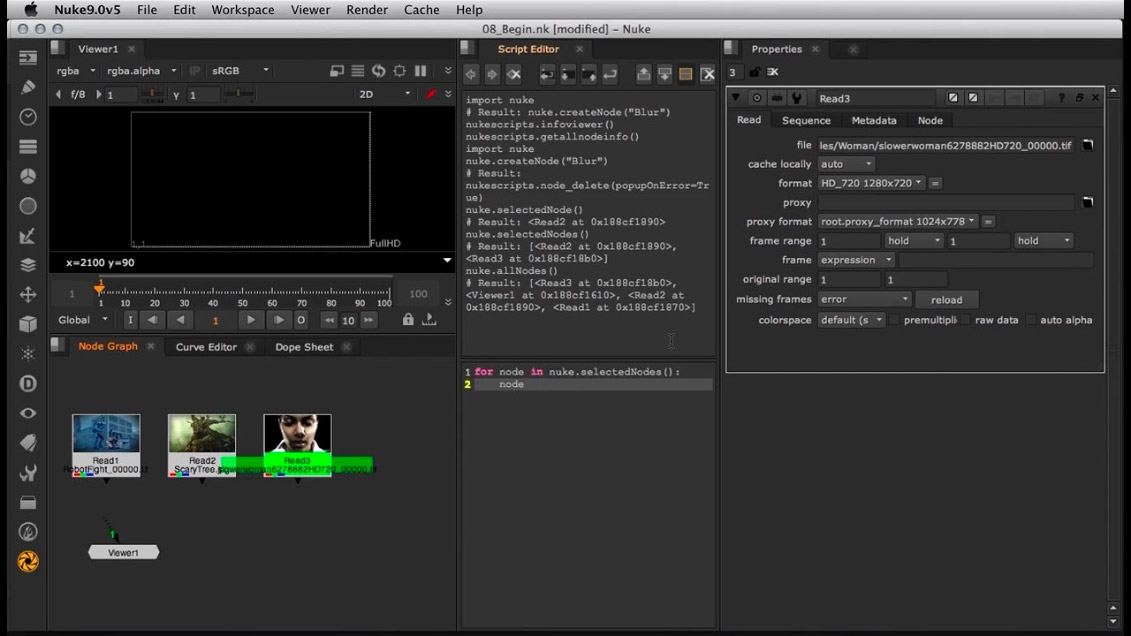Click the timeline Out point O button
This screenshot has height=636, width=1131.
pos(301,319)
